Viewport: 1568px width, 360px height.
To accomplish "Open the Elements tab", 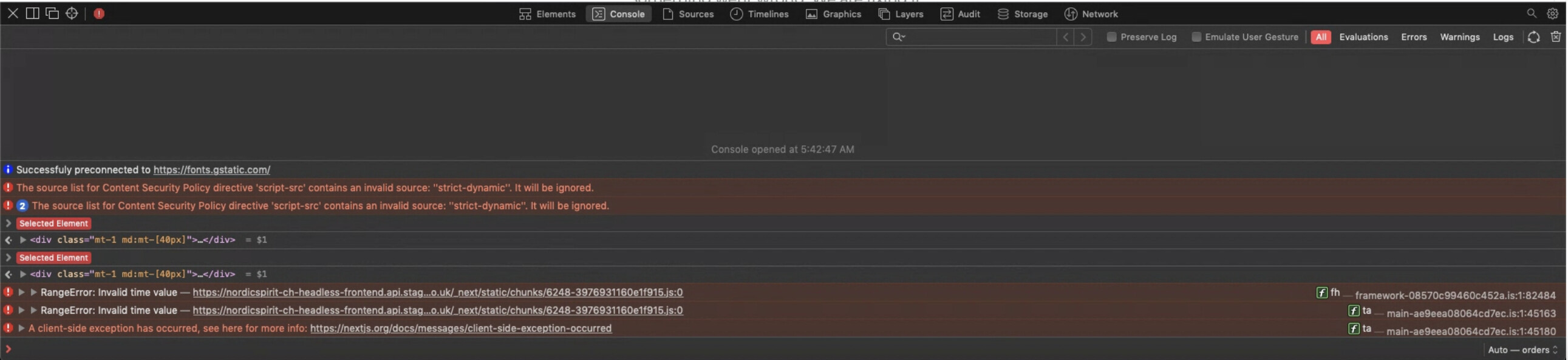I will click(x=547, y=14).
